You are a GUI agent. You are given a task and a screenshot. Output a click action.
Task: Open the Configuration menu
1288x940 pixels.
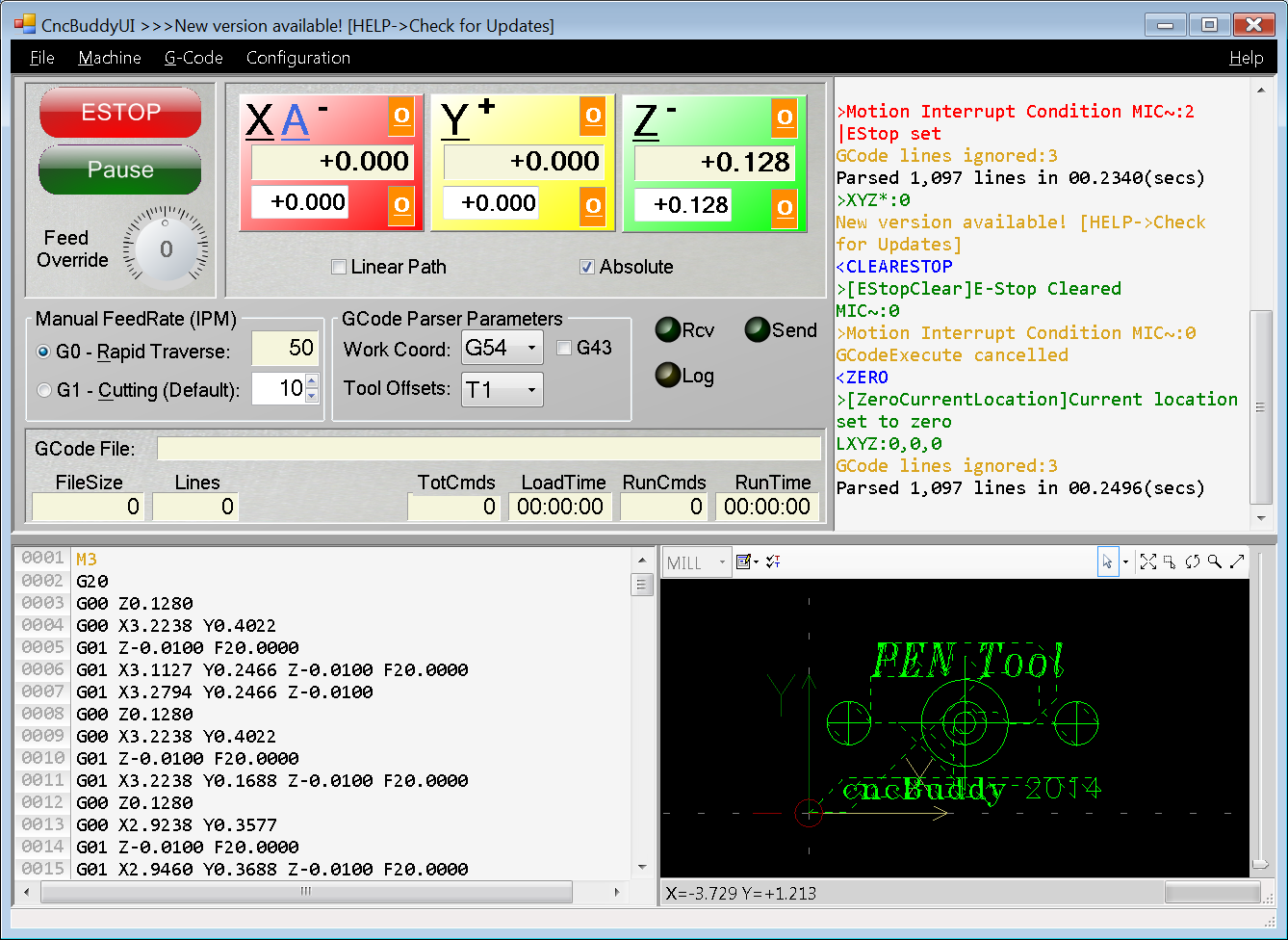298,58
